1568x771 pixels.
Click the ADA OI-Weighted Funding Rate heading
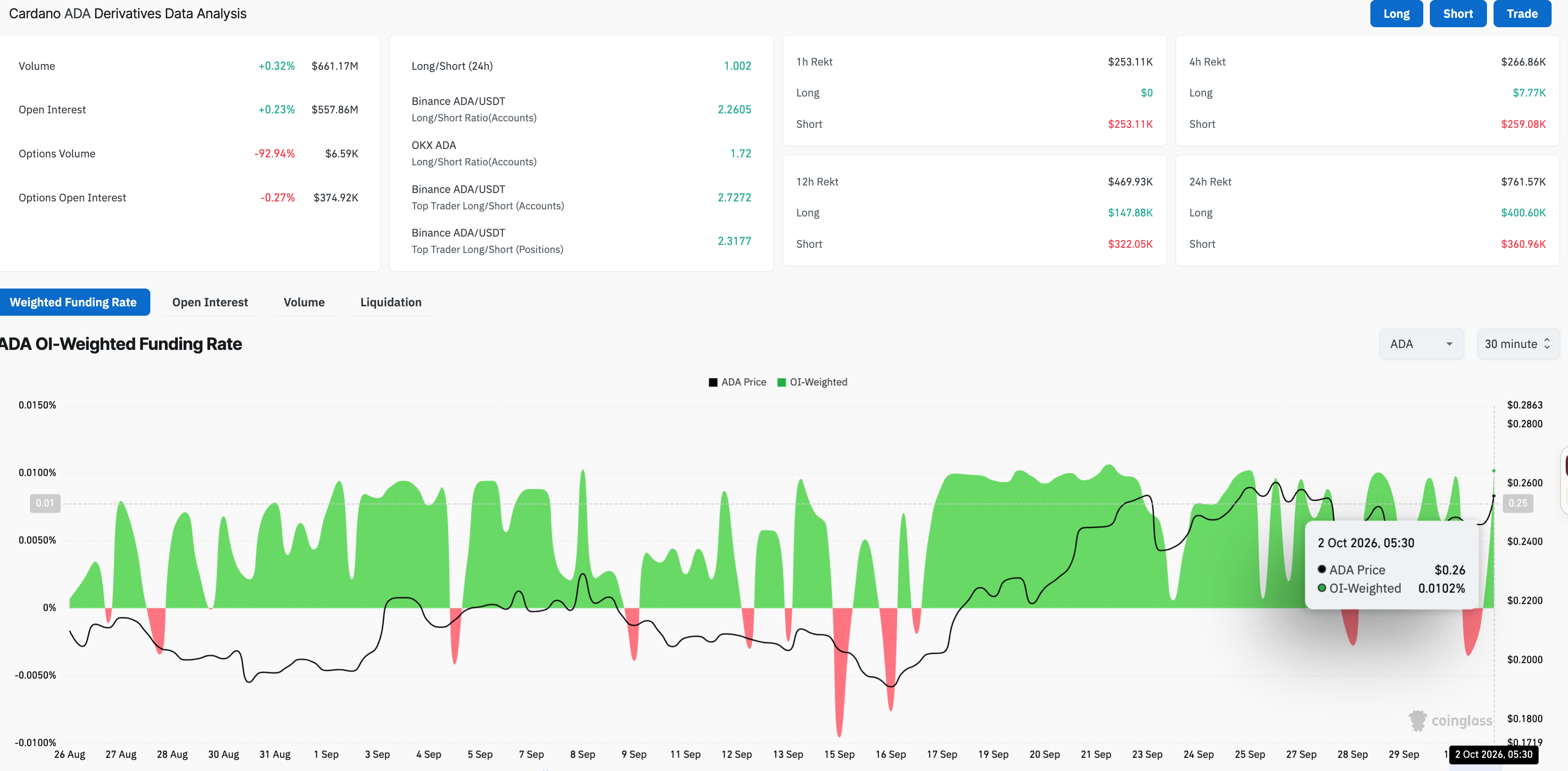click(x=121, y=344)
